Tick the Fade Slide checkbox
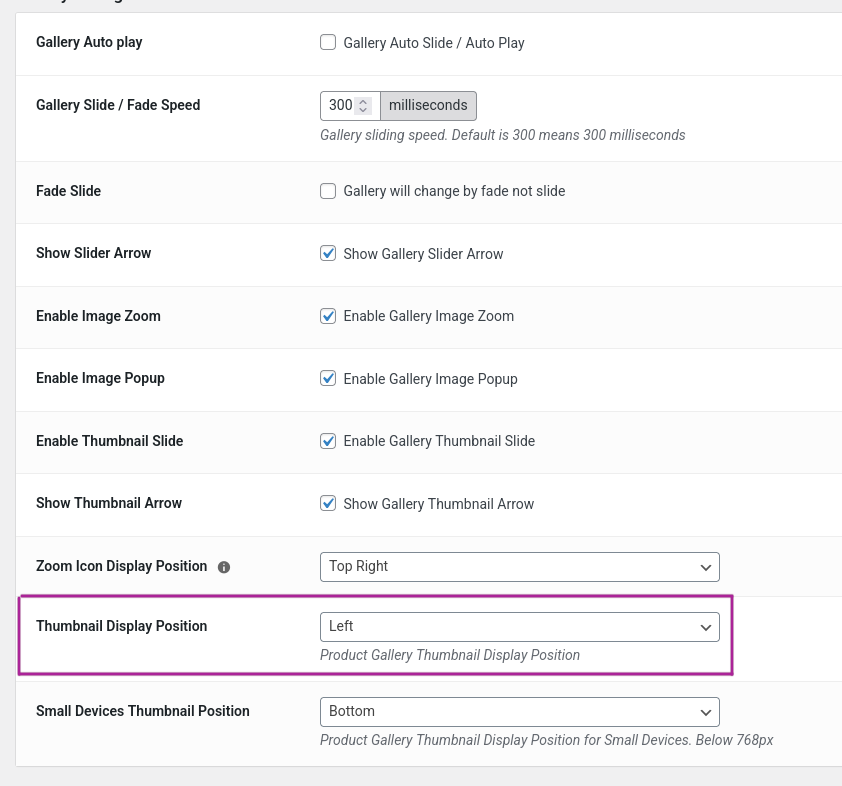Viewport: 842px width, 786px height. [x=328, y=191]
